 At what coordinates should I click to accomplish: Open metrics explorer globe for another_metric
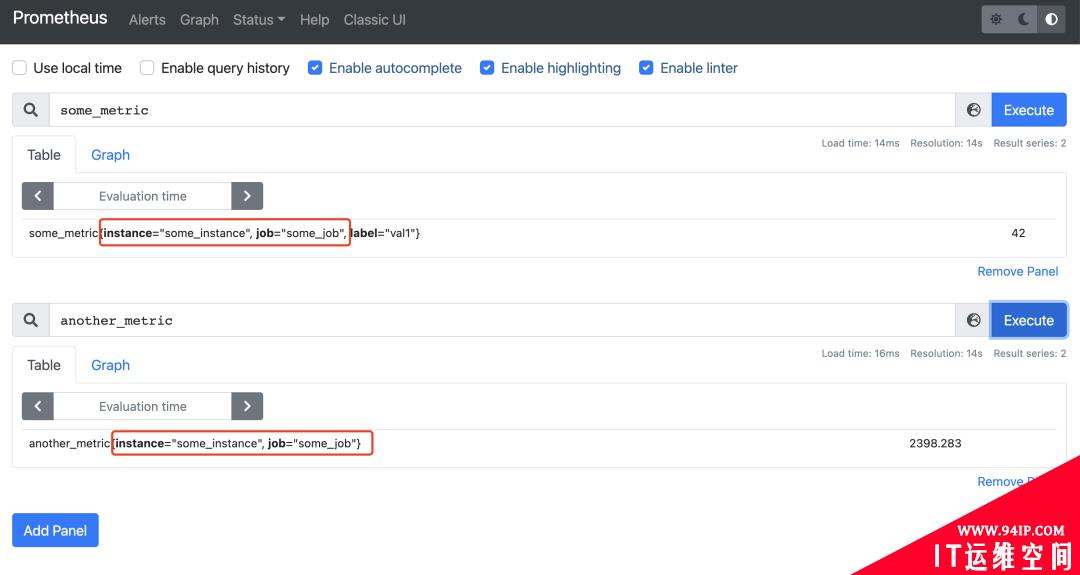click(x=973, y=320)
